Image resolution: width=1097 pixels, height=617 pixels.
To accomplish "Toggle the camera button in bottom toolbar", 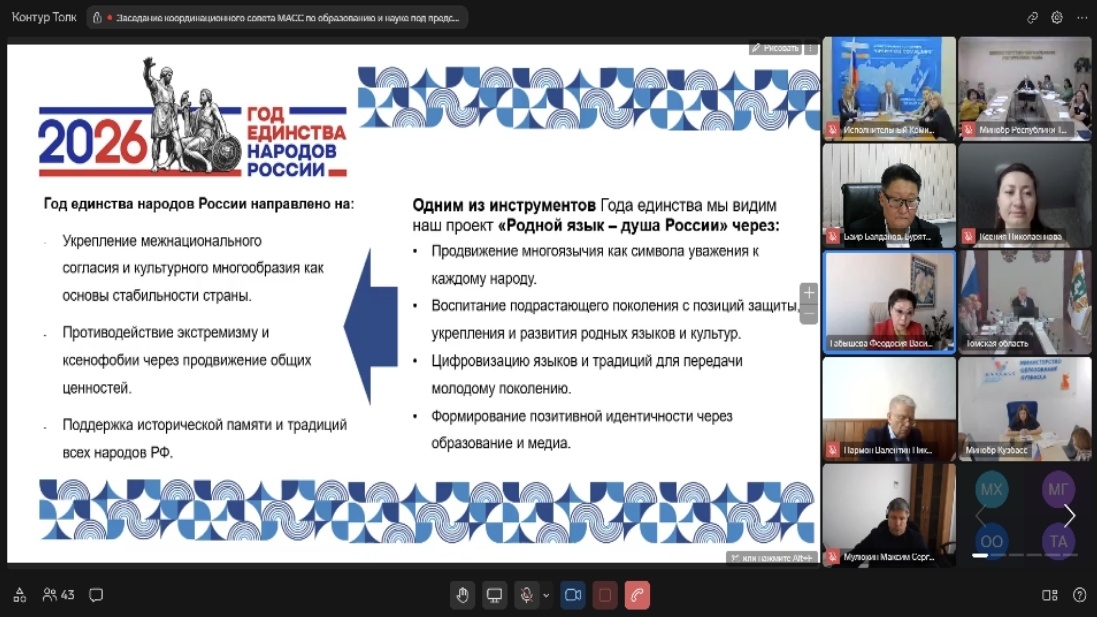I will (573, 595).
